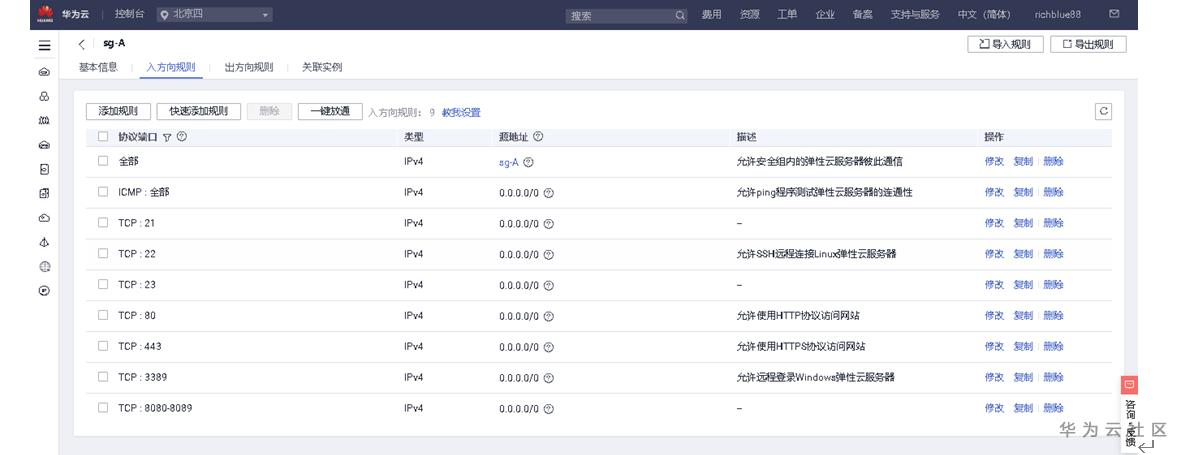Click the first cloud server icon in the sidebar
Viewport: 1180px width, 455px height.
pos(44,72)
